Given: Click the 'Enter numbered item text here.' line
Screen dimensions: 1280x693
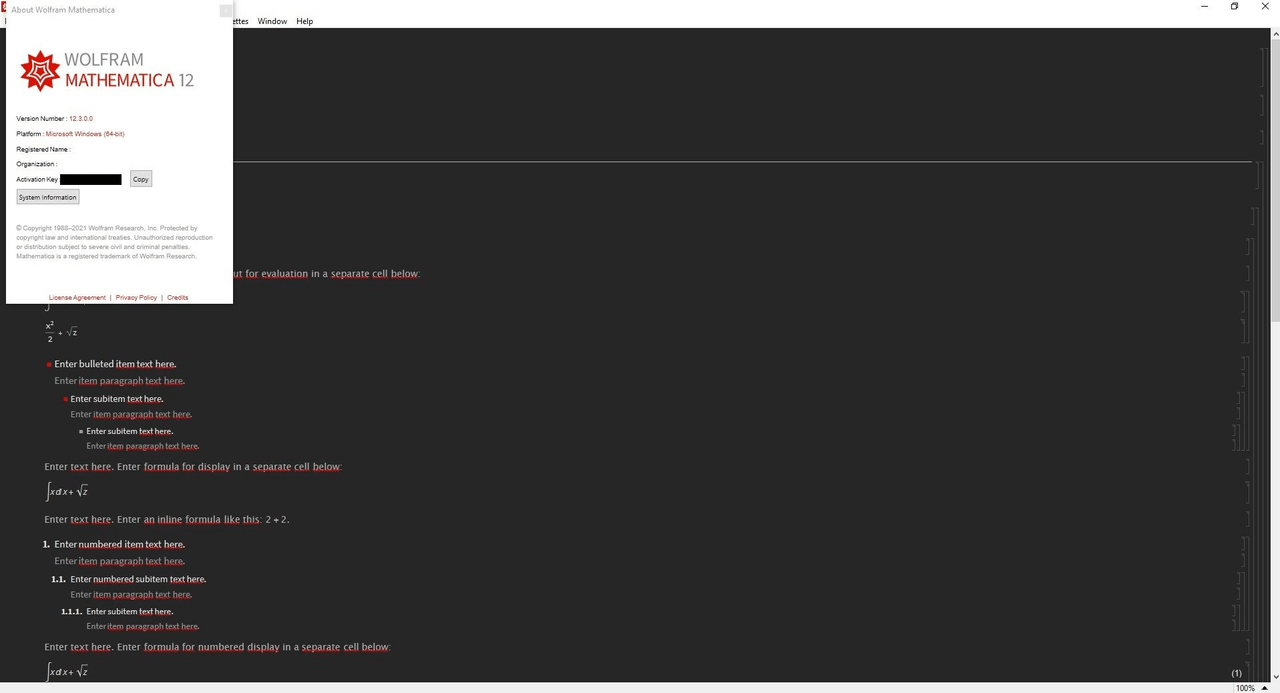Looking at the screenshot, I should [119, 544].
